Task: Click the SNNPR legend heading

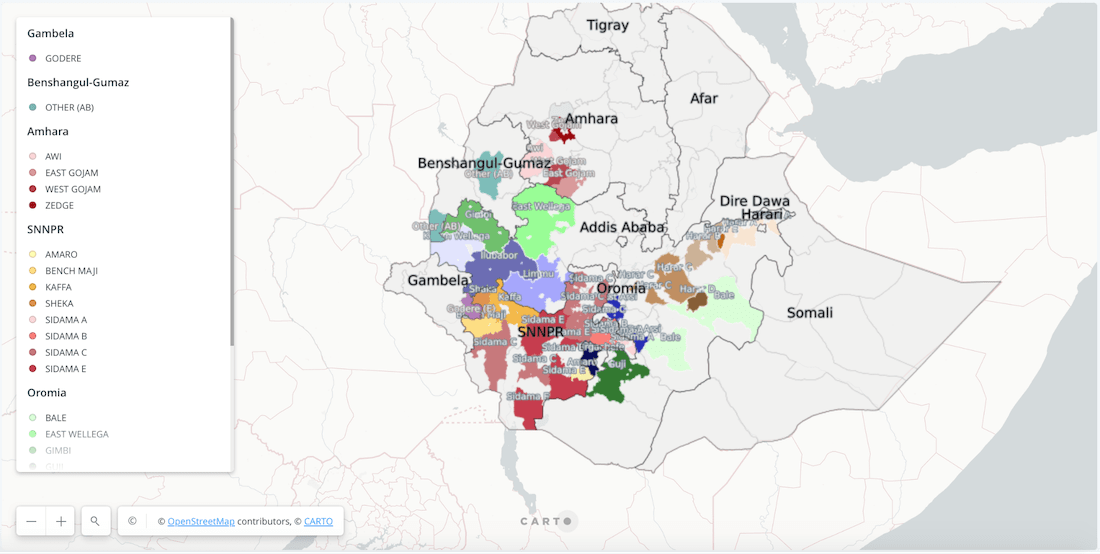Action: coord(45,229)
